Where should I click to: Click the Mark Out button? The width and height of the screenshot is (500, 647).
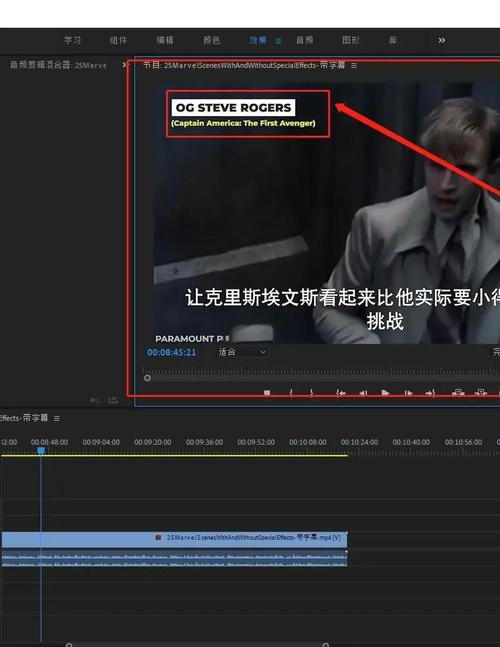point(311,393)
